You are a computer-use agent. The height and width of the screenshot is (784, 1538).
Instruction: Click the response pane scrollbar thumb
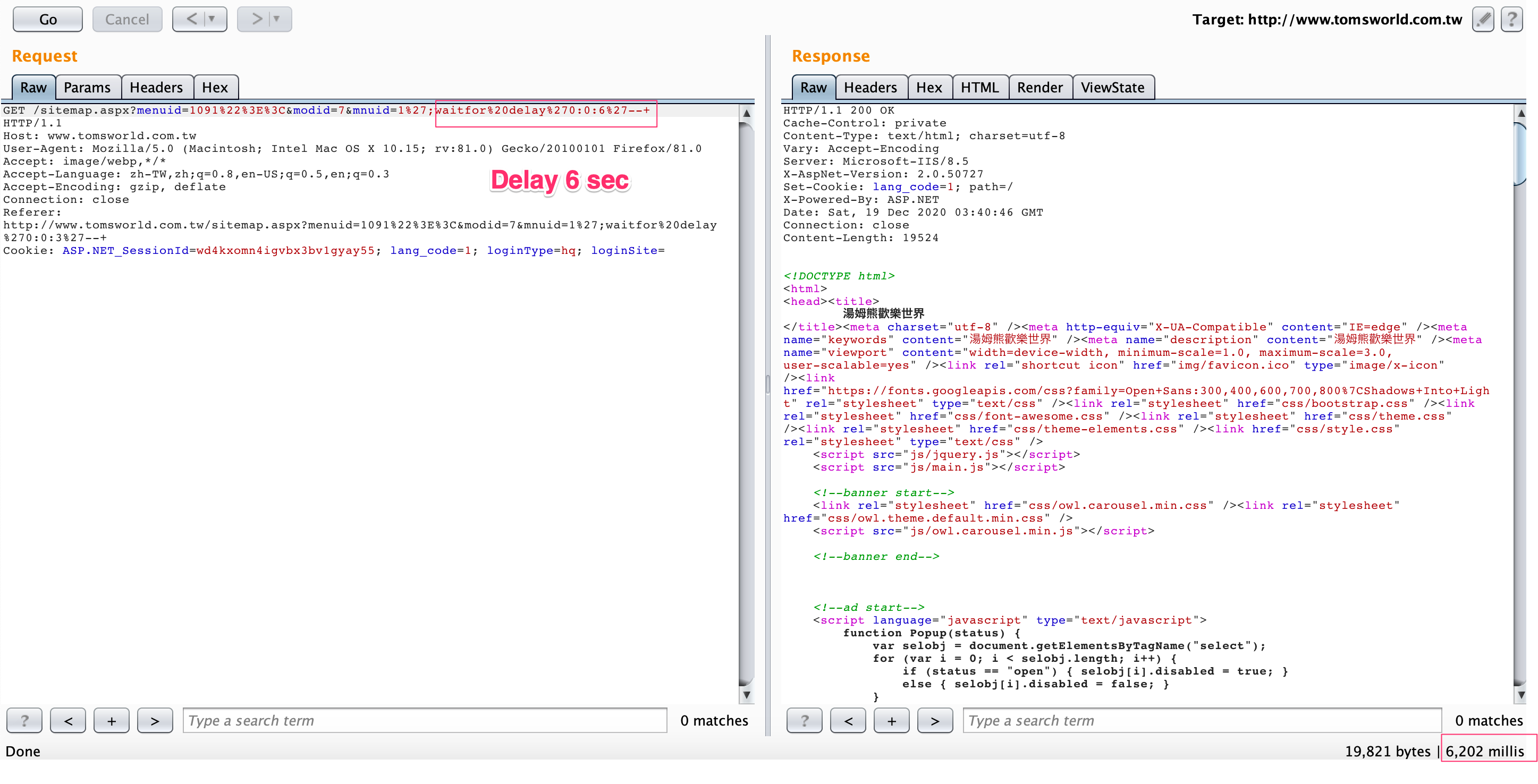(1520, 154)
